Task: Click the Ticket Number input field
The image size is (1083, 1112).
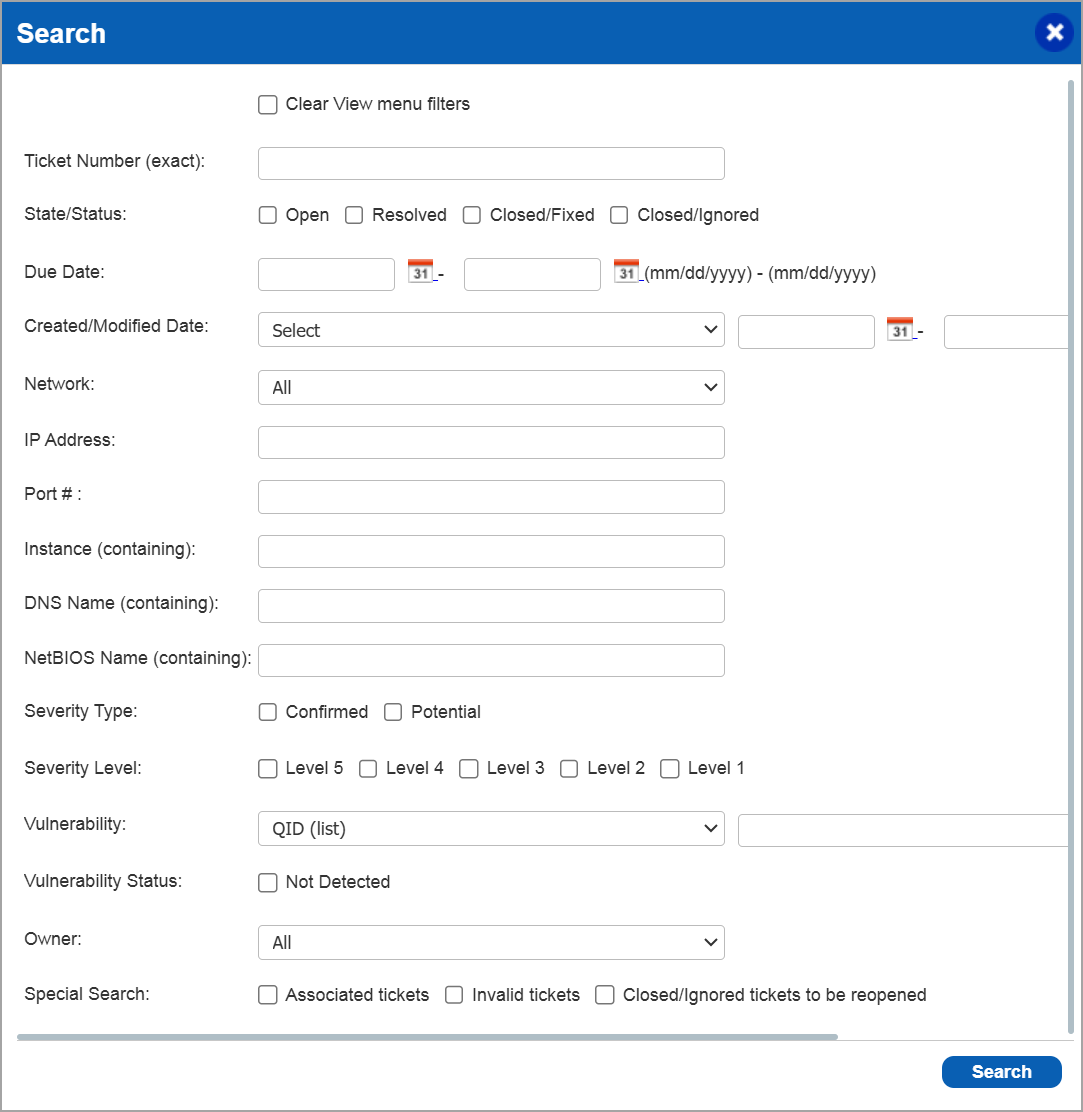Action: (x=491, y=163)
